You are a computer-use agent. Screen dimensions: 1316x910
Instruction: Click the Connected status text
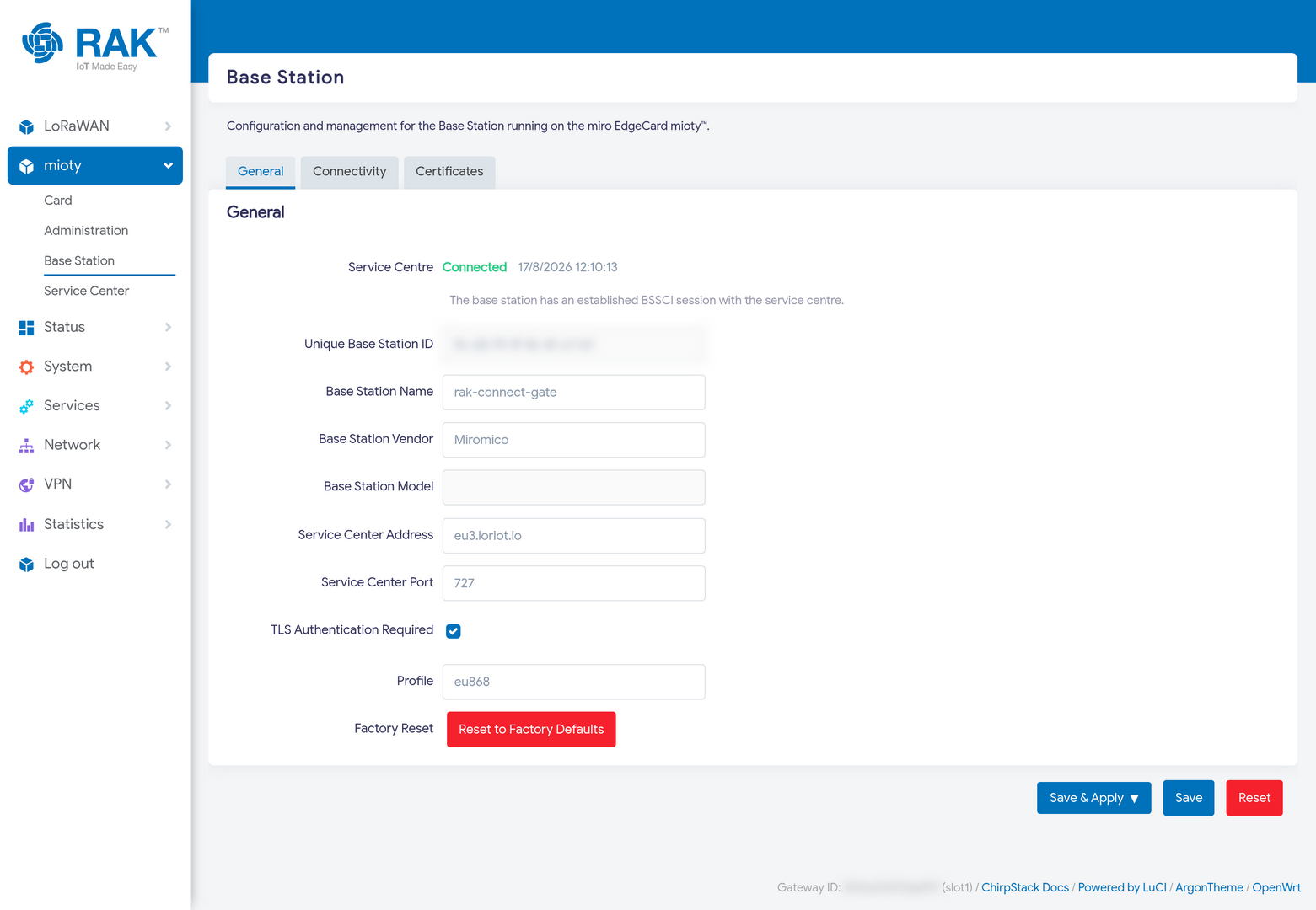475,267
